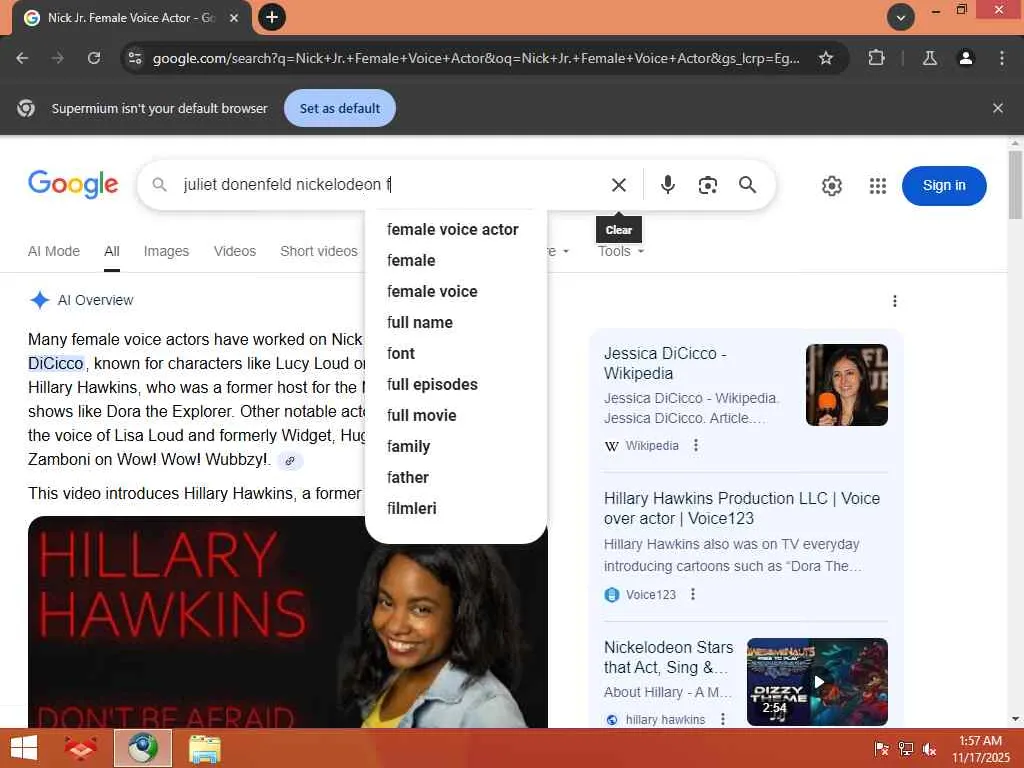This screenshot has height=768, width=1024.
Task: Click the Supermium taskbar icon
Action: click(143, 748)
